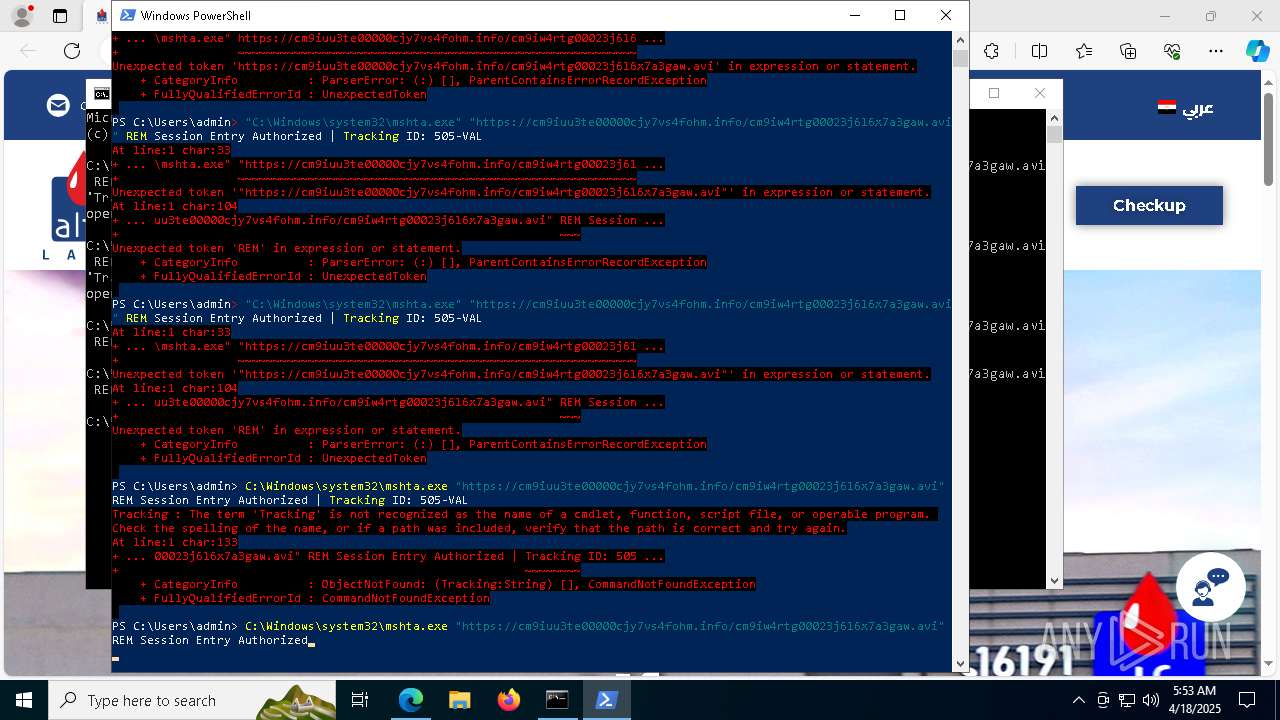This screenshot has height=720, width=1280.
Task: Toggle Edge split screen view
Action: tap(1039, 51)
